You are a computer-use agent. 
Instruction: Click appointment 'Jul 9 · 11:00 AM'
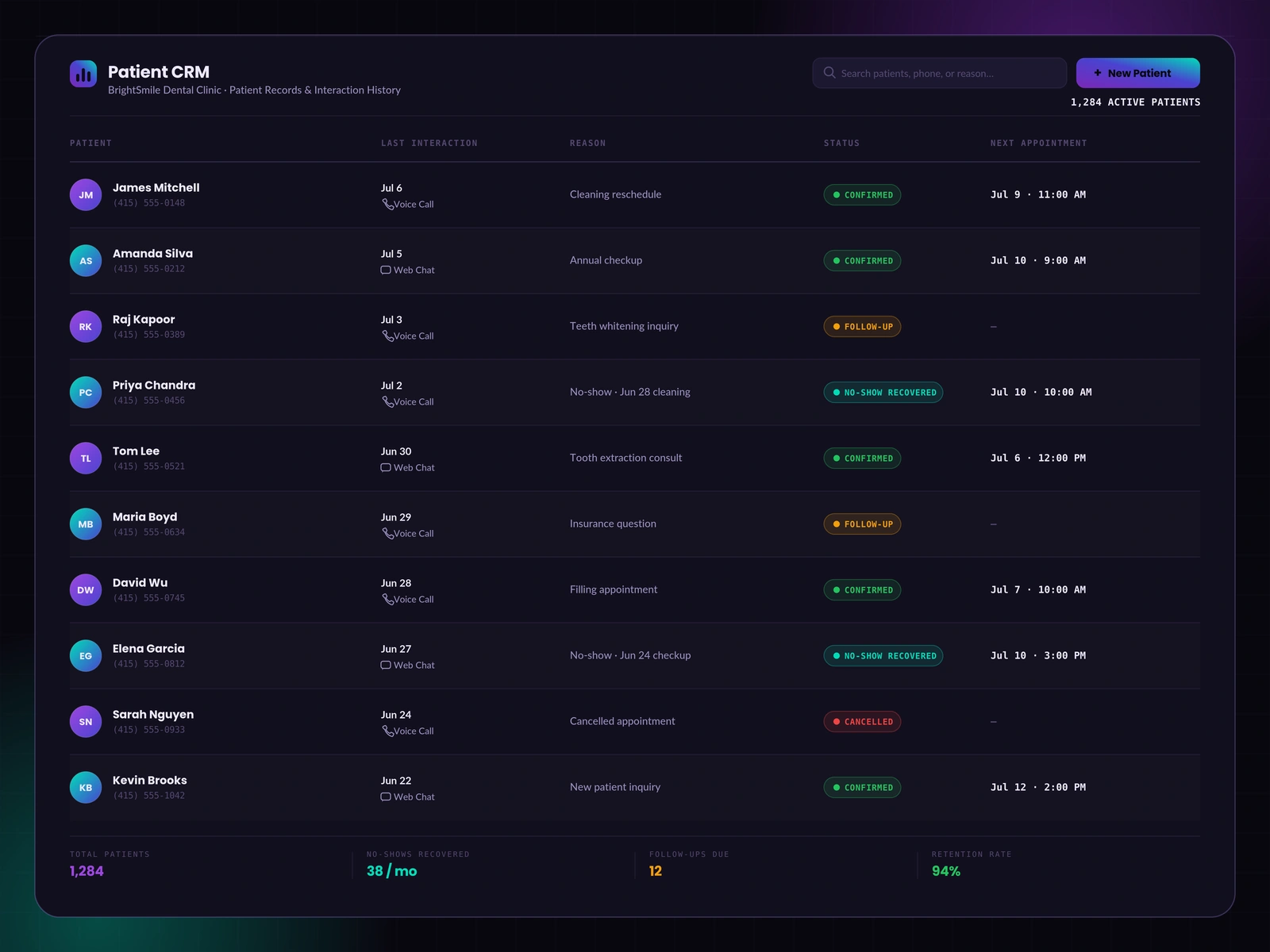1038,194
